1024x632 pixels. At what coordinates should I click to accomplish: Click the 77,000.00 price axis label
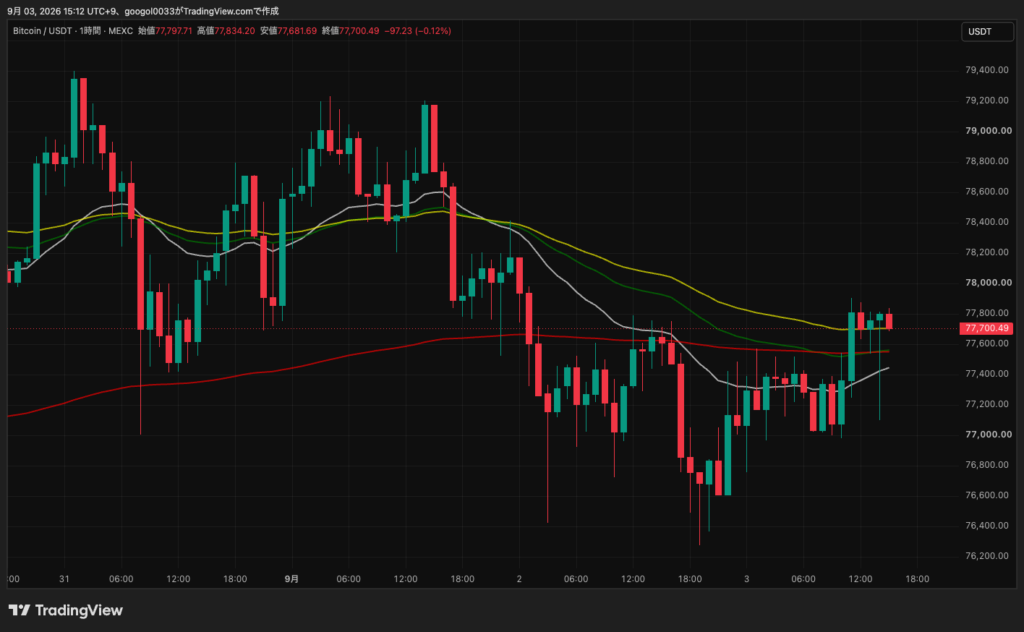tap(988, 434)
